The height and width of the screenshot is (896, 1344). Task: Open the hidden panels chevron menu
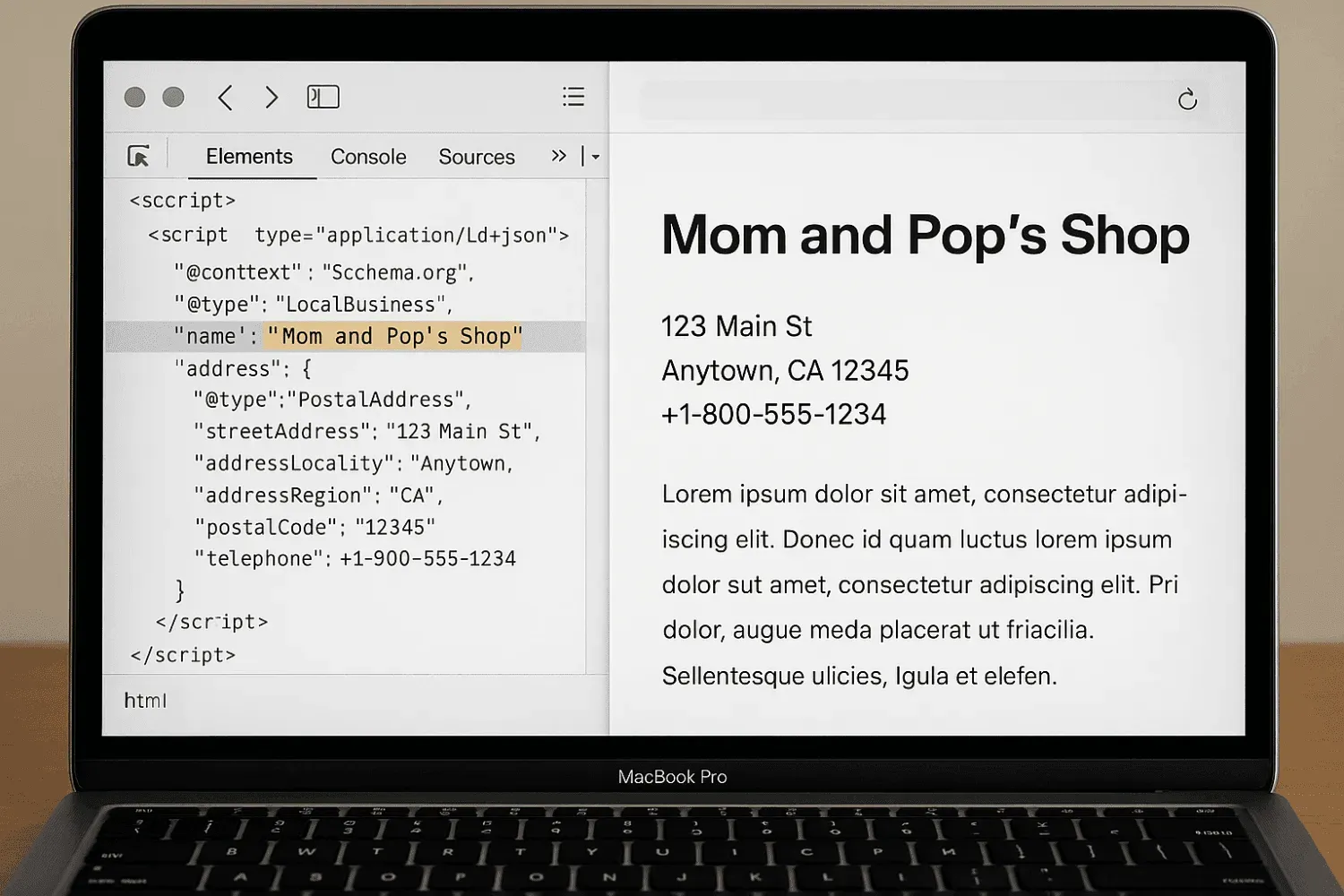point(559,155)
